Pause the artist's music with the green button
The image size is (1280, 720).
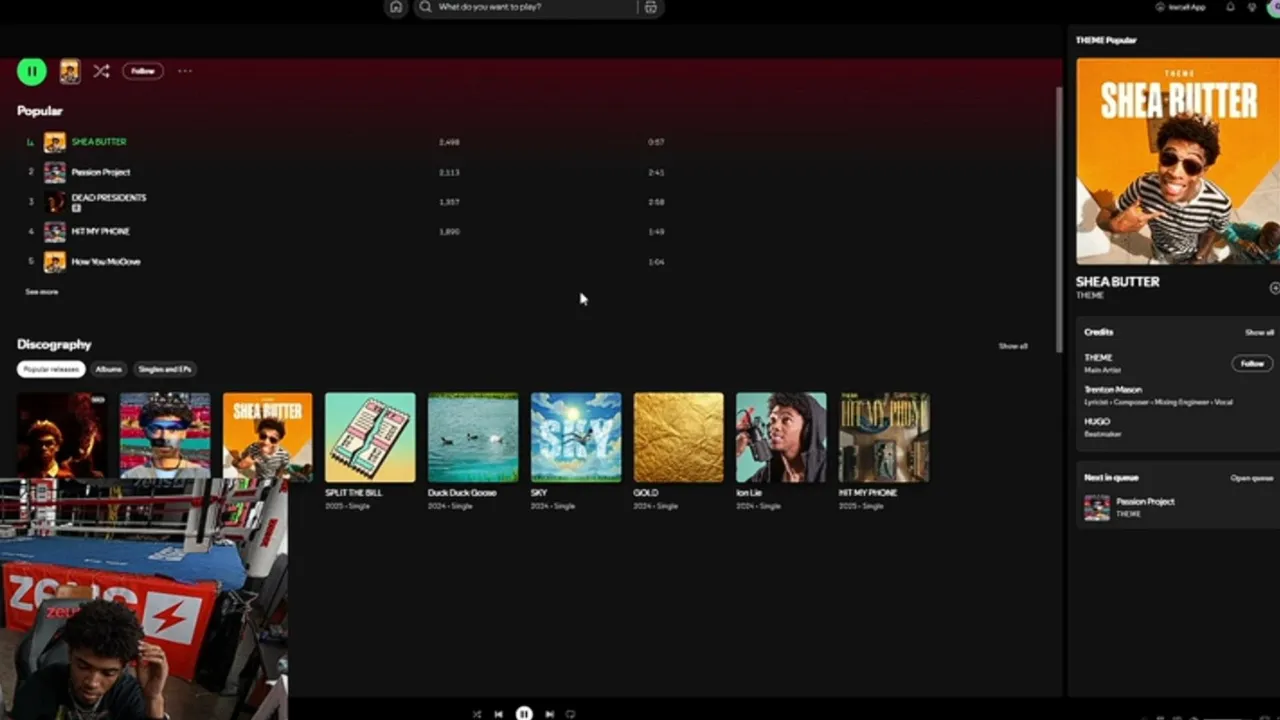32,71
